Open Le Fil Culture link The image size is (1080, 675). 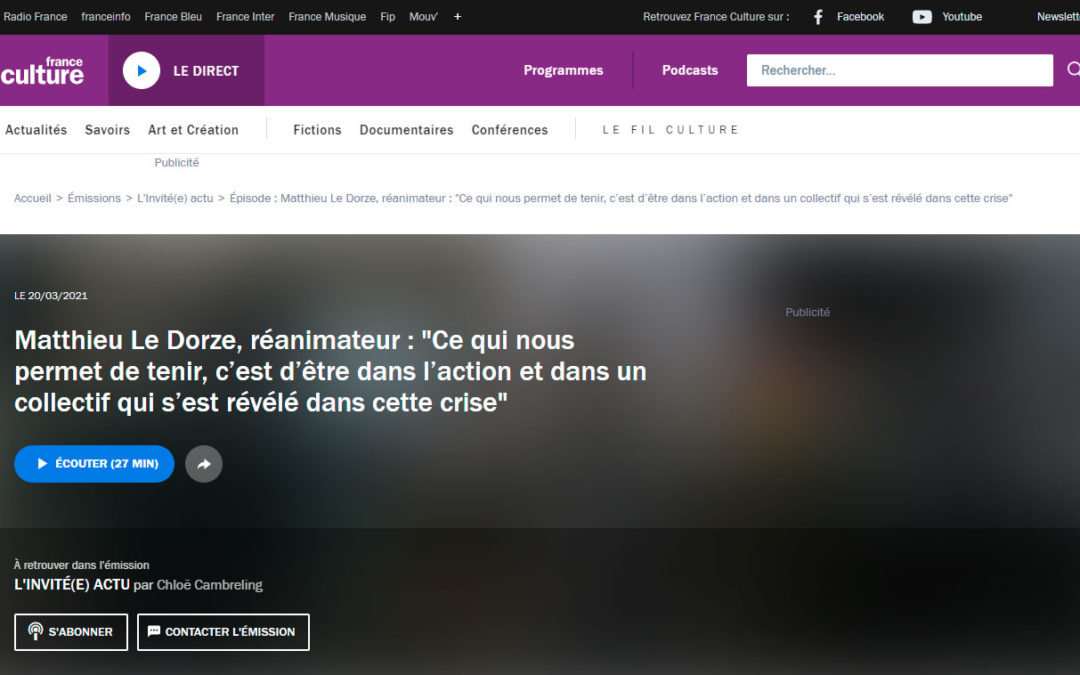[x=670, y=129]
